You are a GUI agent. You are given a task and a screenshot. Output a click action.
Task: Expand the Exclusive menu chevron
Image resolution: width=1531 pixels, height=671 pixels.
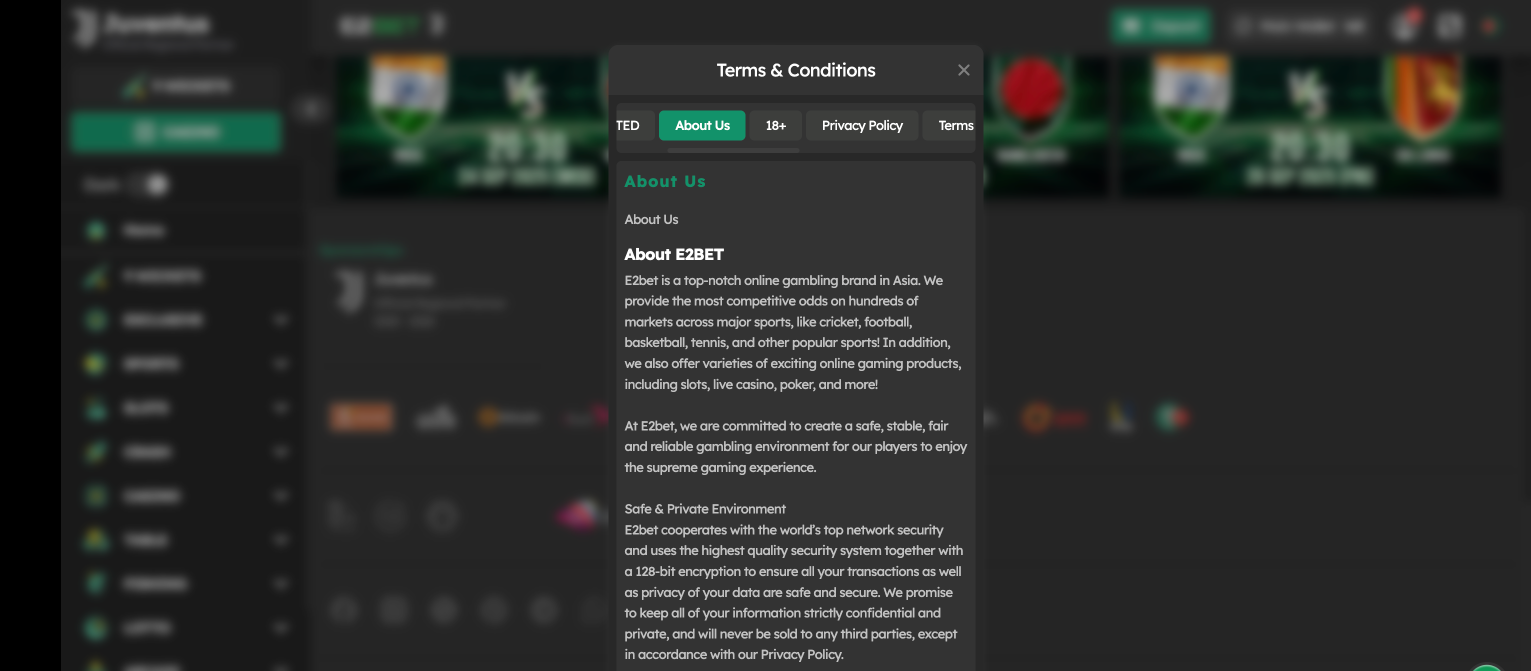[281, 321]
